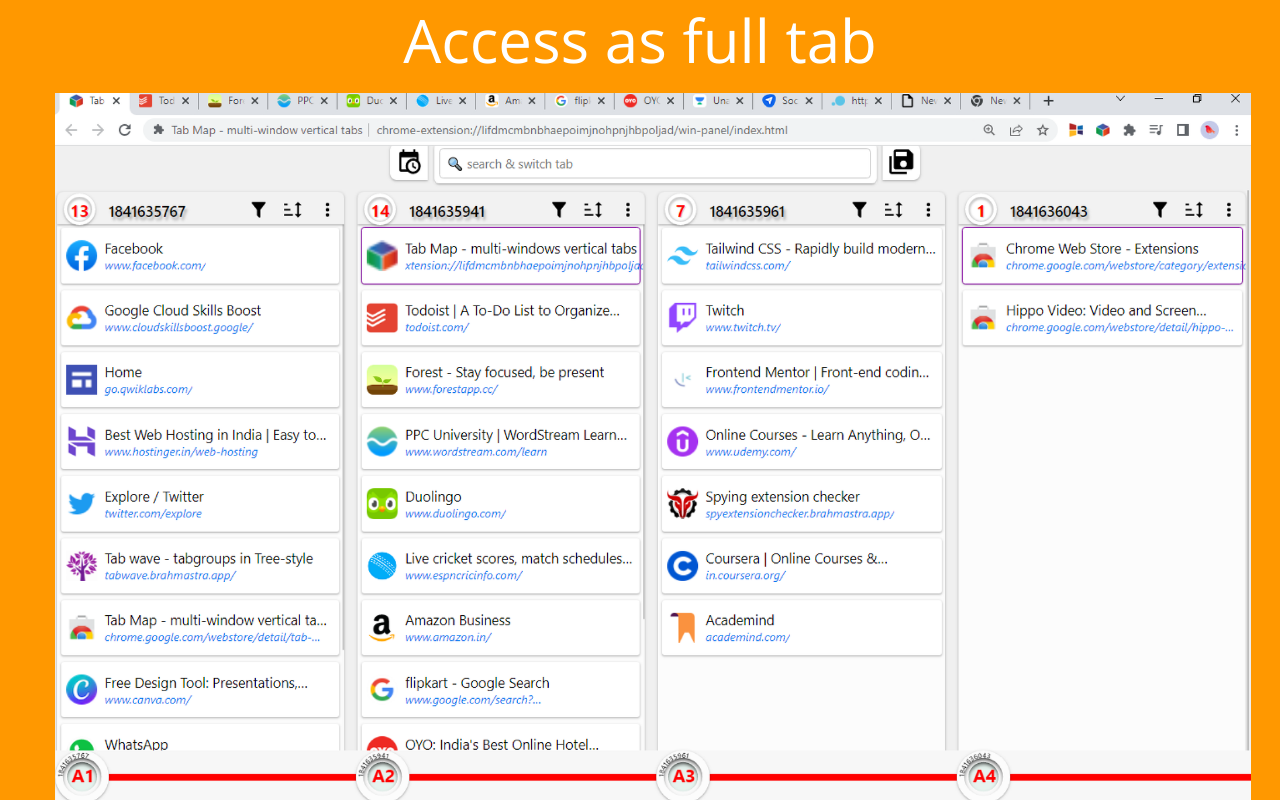Filter tabs in window 1841635767
The height and width of the screenshot is (800, 1280).
(258, 210)
